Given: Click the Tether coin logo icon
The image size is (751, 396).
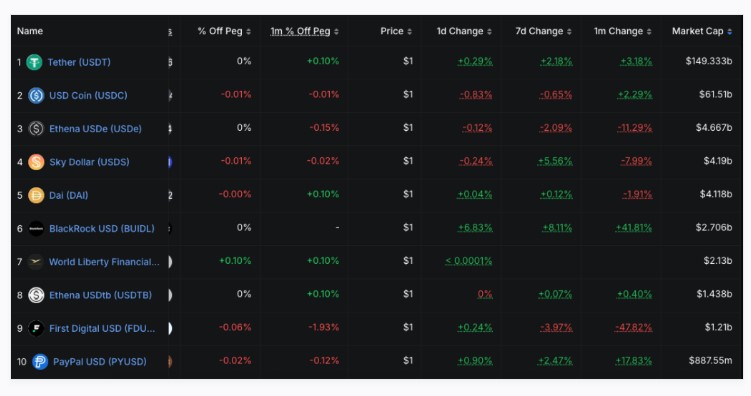Looking at the screenshot, I should tap(34, 62).
